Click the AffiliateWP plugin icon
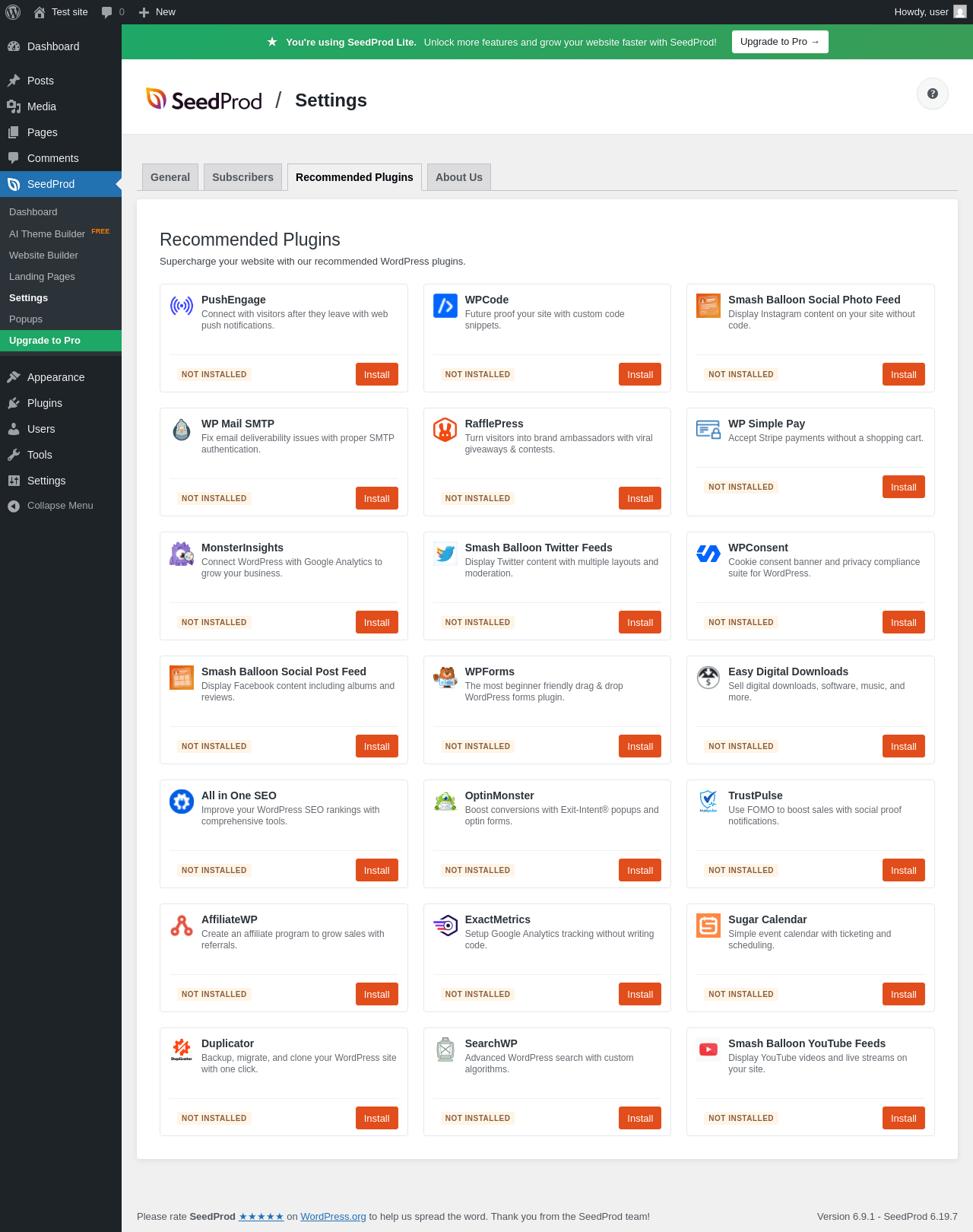Screen dimensions: 973x1232 (182, 926)
